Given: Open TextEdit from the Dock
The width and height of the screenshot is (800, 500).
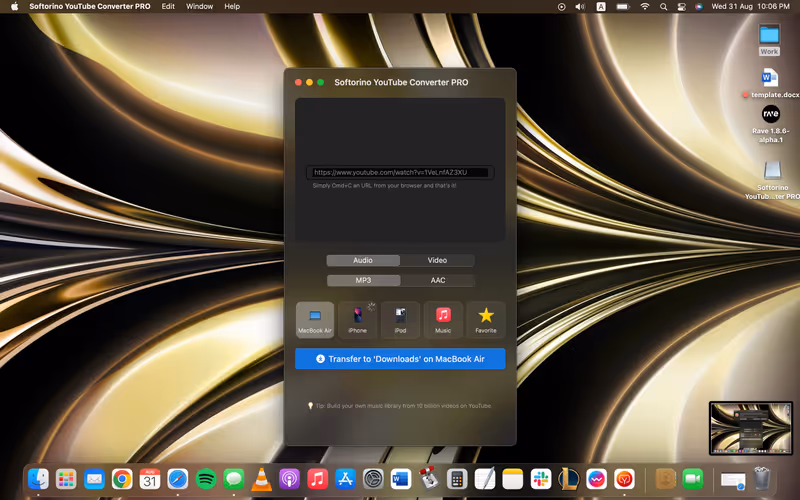Looking at the screenshot, I should click(x=485, y=479).
